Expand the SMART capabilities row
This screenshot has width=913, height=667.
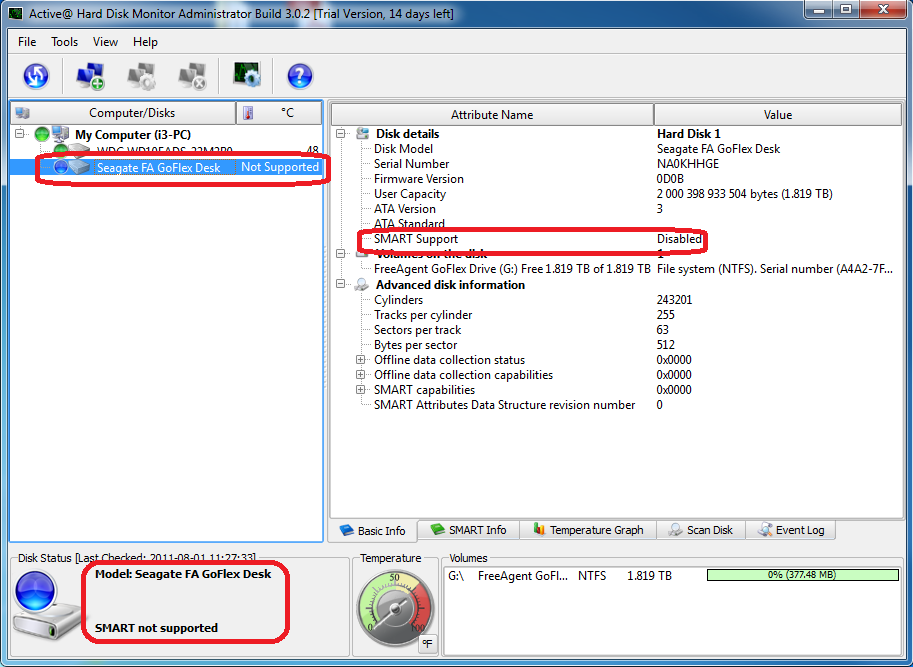coord(360,390)
